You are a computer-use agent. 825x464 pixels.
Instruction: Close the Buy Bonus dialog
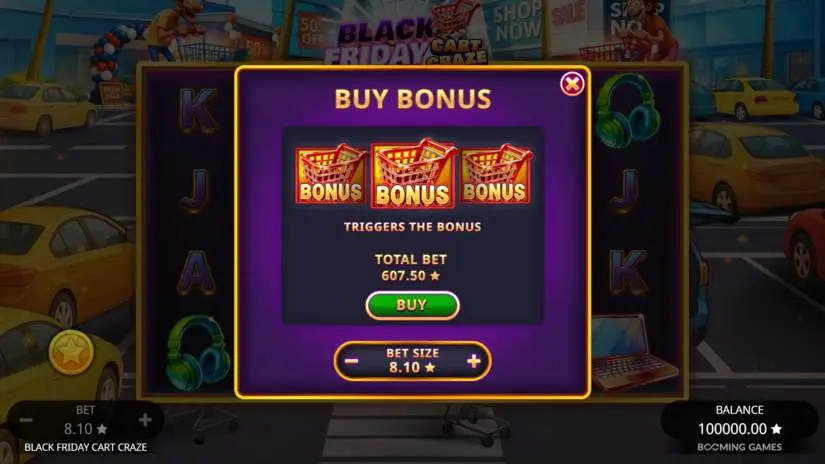[x=571, y=84]
